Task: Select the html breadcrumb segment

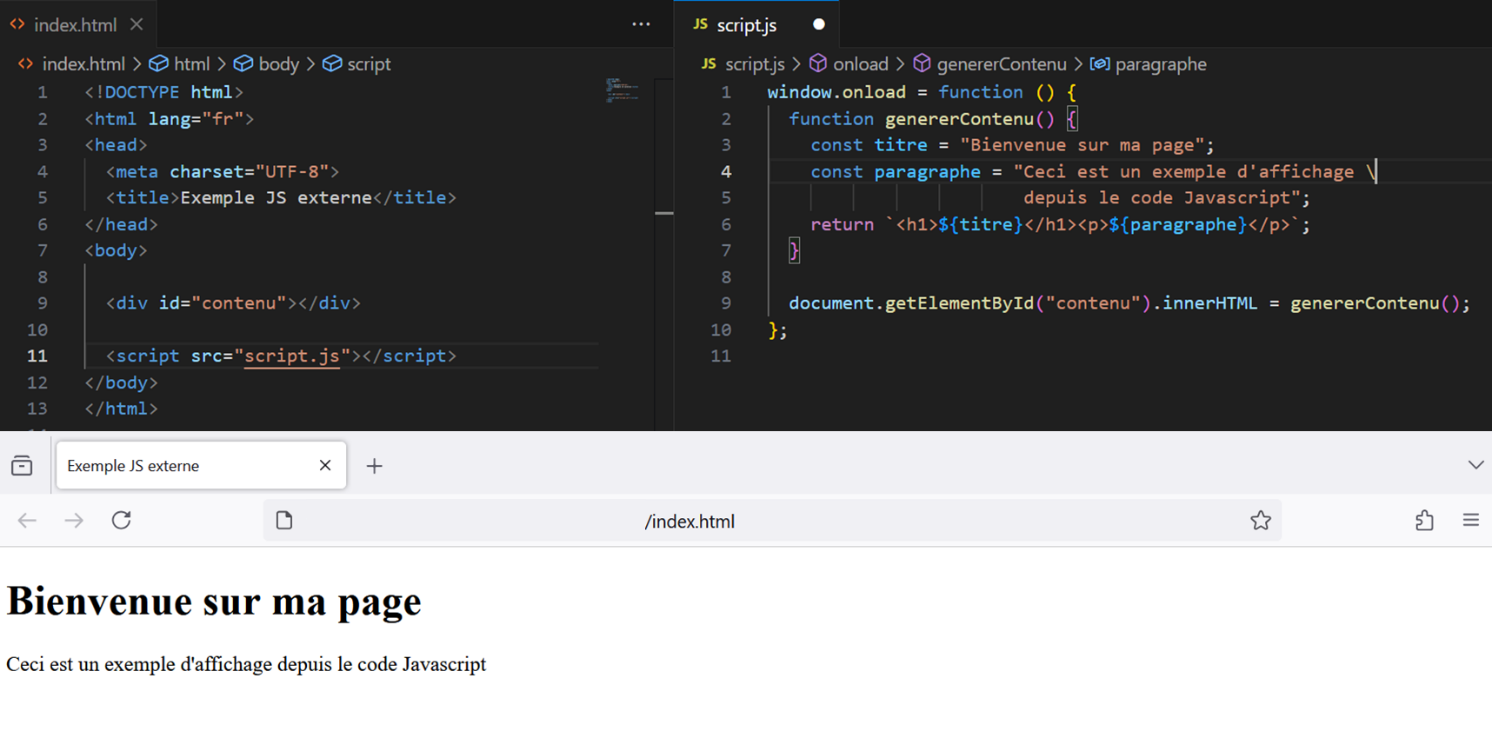Action: pos(192,64)
